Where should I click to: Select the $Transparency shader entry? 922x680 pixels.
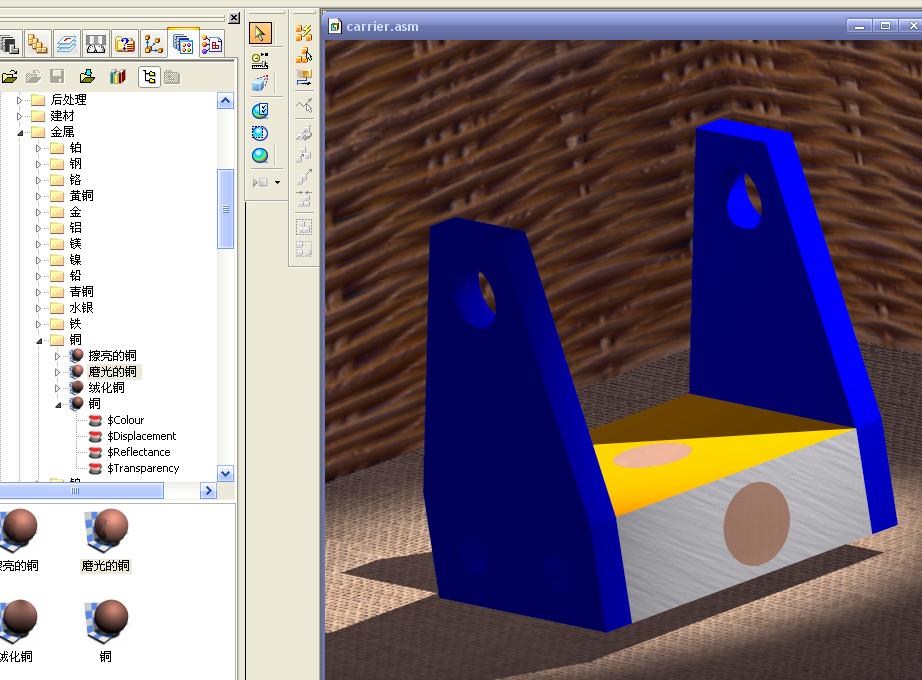click(x=143, y=468)
